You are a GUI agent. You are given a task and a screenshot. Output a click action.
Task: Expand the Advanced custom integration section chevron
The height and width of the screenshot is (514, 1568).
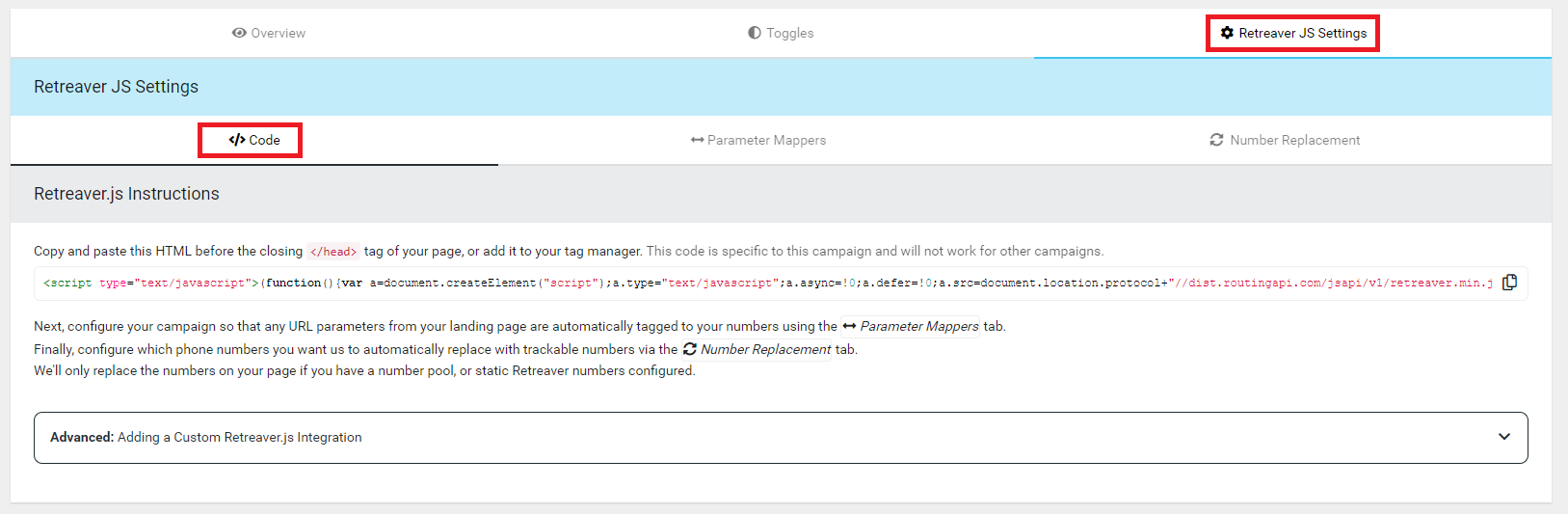coord(1504,437)
